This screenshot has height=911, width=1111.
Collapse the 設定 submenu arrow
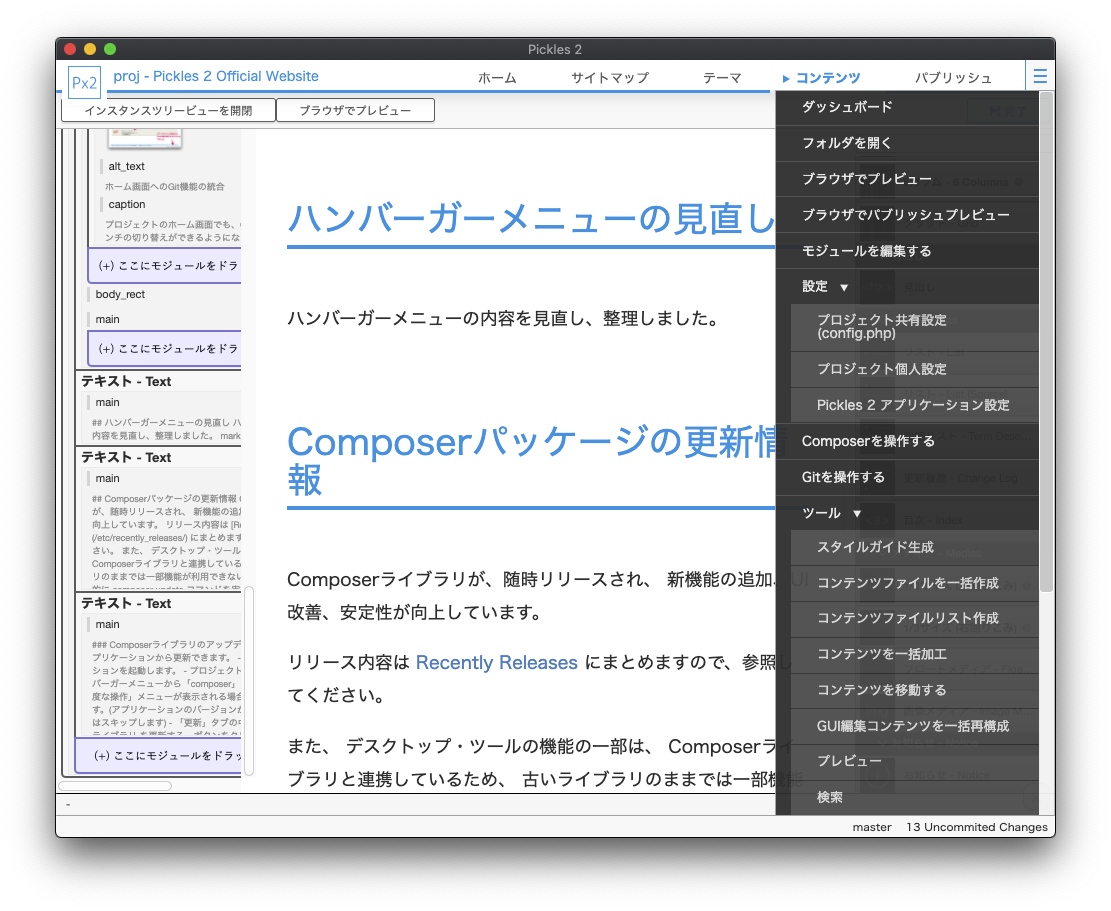click(x=844, y=287)
